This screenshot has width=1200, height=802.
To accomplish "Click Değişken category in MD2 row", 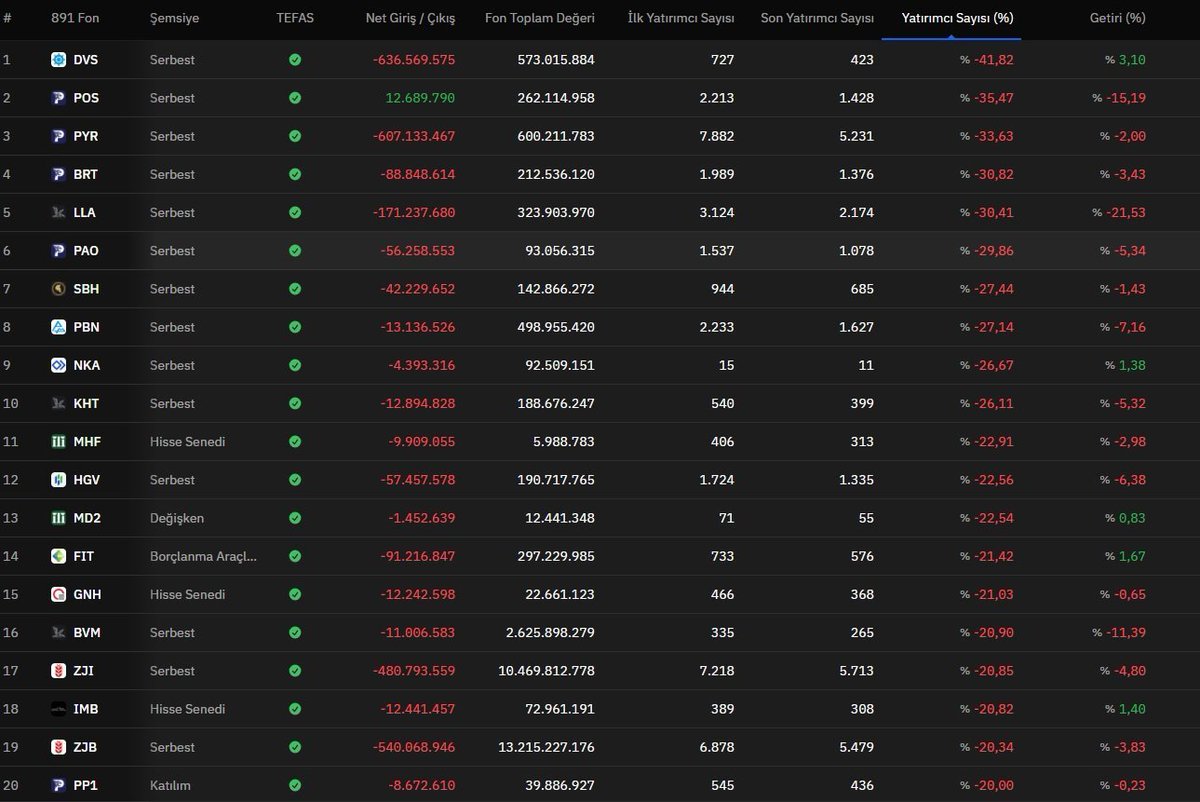I will pyautogui.click(x=177, y=518).
